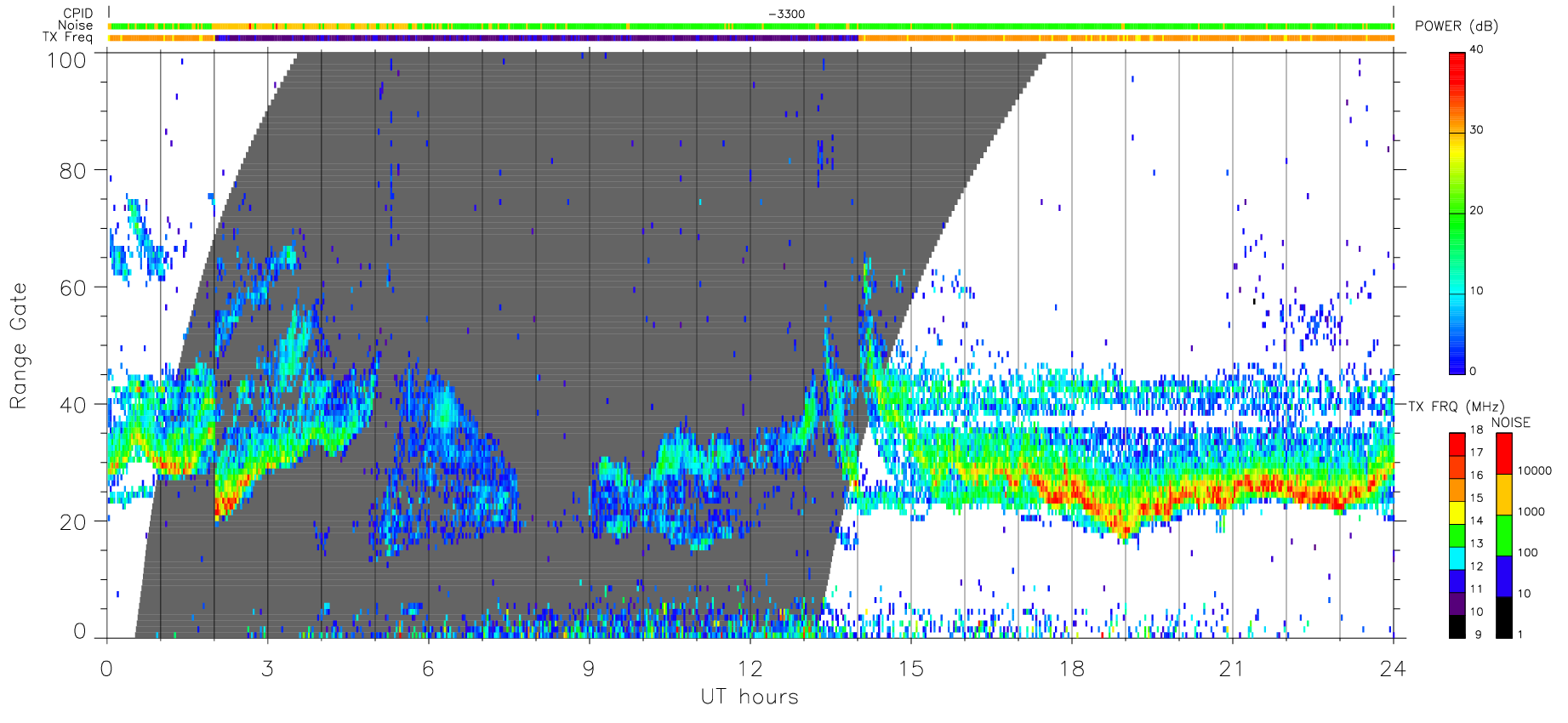Click the noise strip bar above plot
This screenshot has width=1568, height=723.
point(751,26)
